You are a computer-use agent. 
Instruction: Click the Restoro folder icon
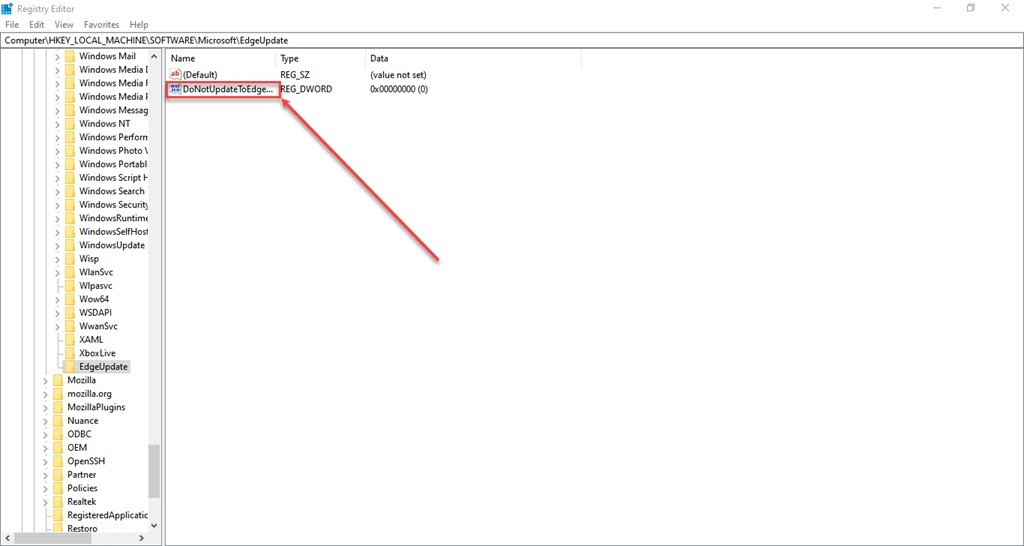(x=58, y=528)
